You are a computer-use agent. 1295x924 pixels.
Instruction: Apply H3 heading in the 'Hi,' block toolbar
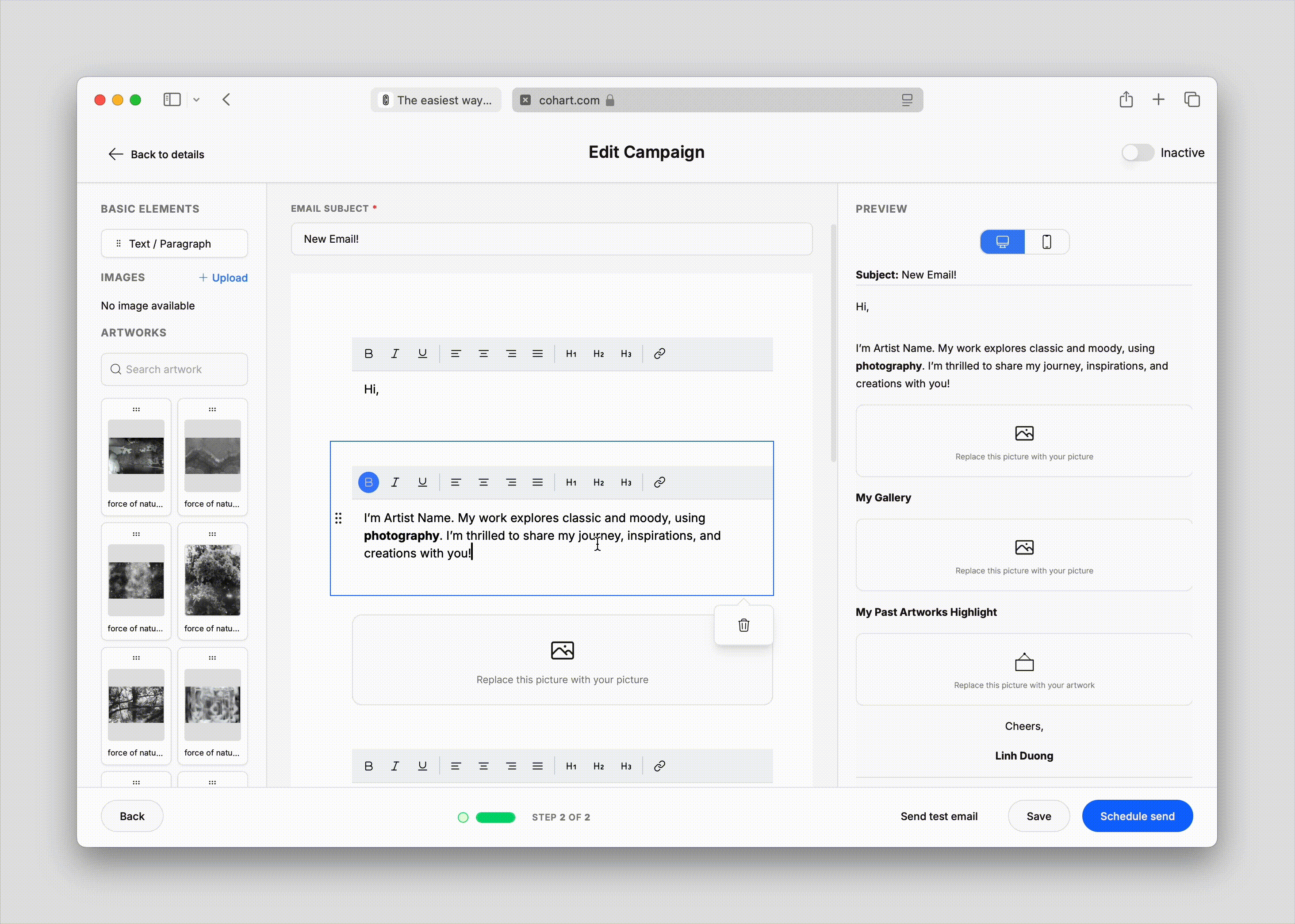(x=626, y=354)
